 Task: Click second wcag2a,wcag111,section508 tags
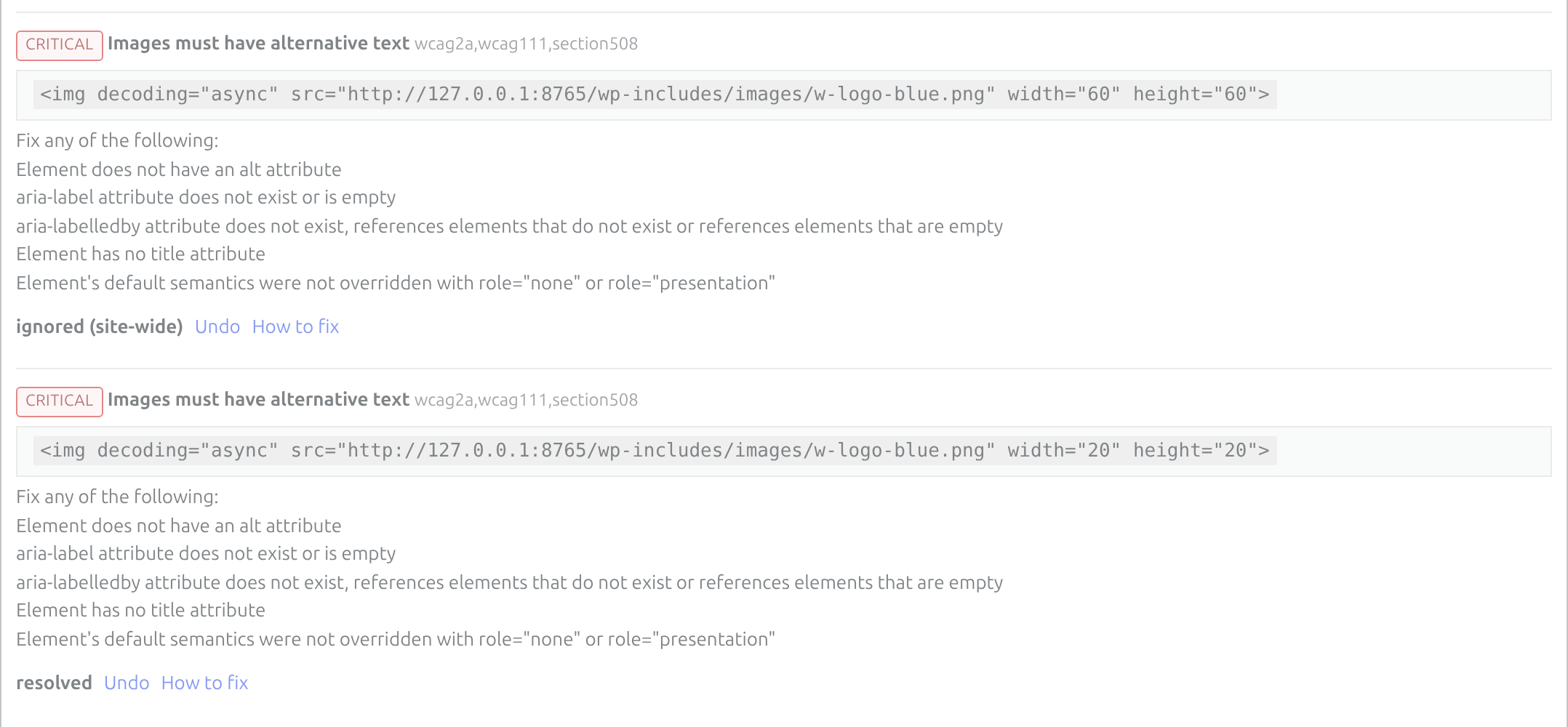coord(526,401)
